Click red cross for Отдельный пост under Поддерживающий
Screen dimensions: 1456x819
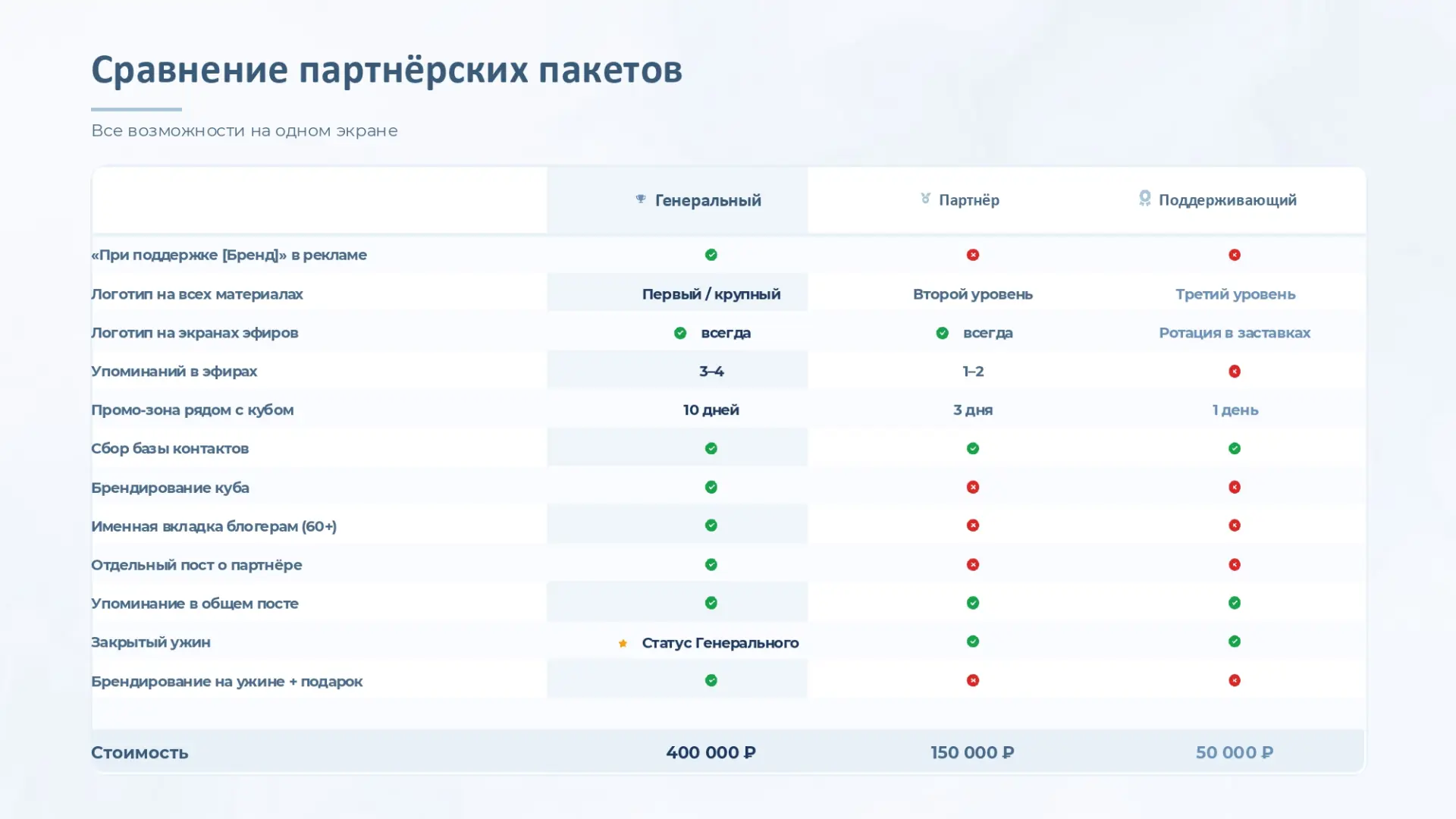tap(1235, 565)
